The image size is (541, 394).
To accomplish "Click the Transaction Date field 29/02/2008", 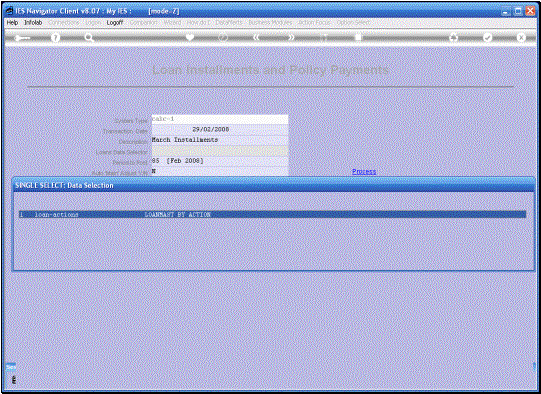I will pyautogui.click(x=220, y=129).
